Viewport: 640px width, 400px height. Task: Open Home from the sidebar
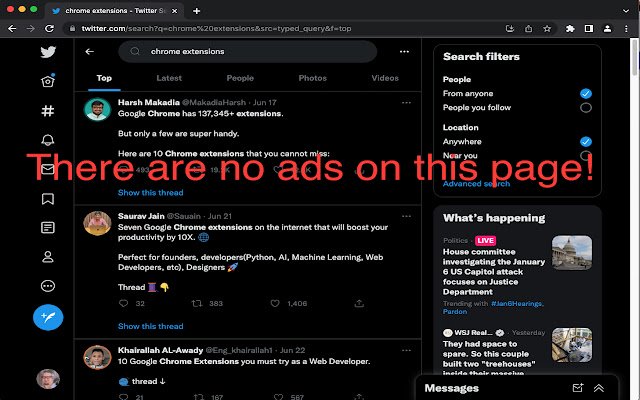(x=48, y=81)
